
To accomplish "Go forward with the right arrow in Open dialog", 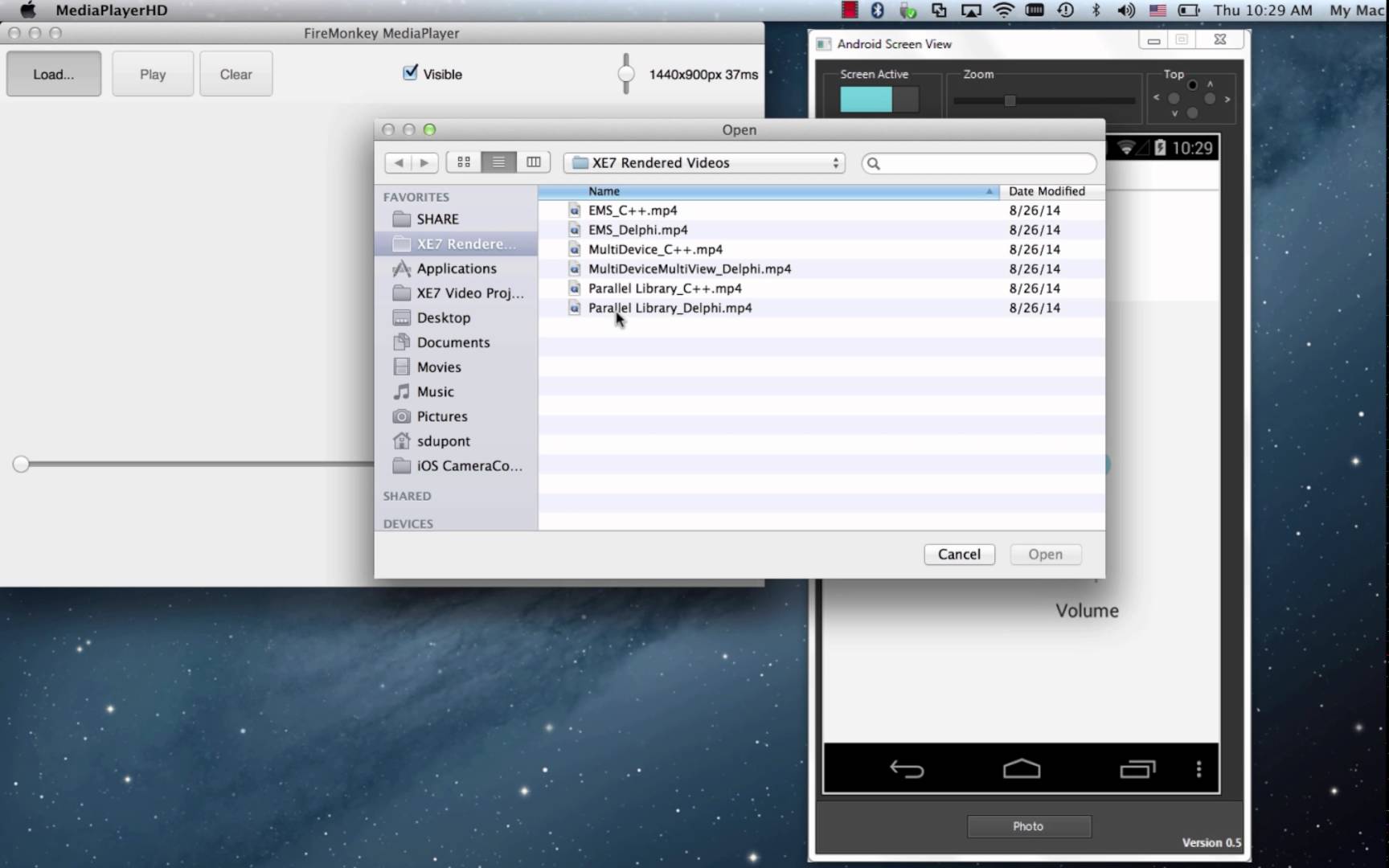I will pos(424,162).
